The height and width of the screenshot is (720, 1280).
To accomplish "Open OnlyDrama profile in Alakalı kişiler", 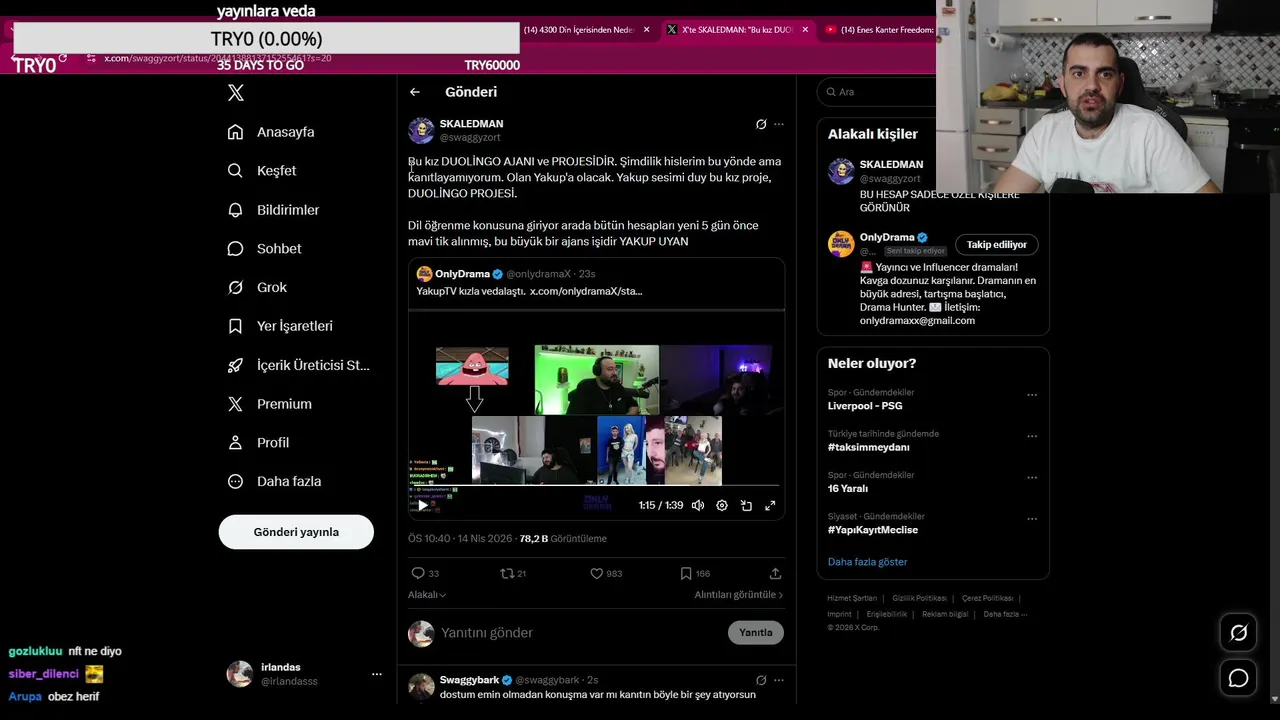I will (x=887, y=238).
